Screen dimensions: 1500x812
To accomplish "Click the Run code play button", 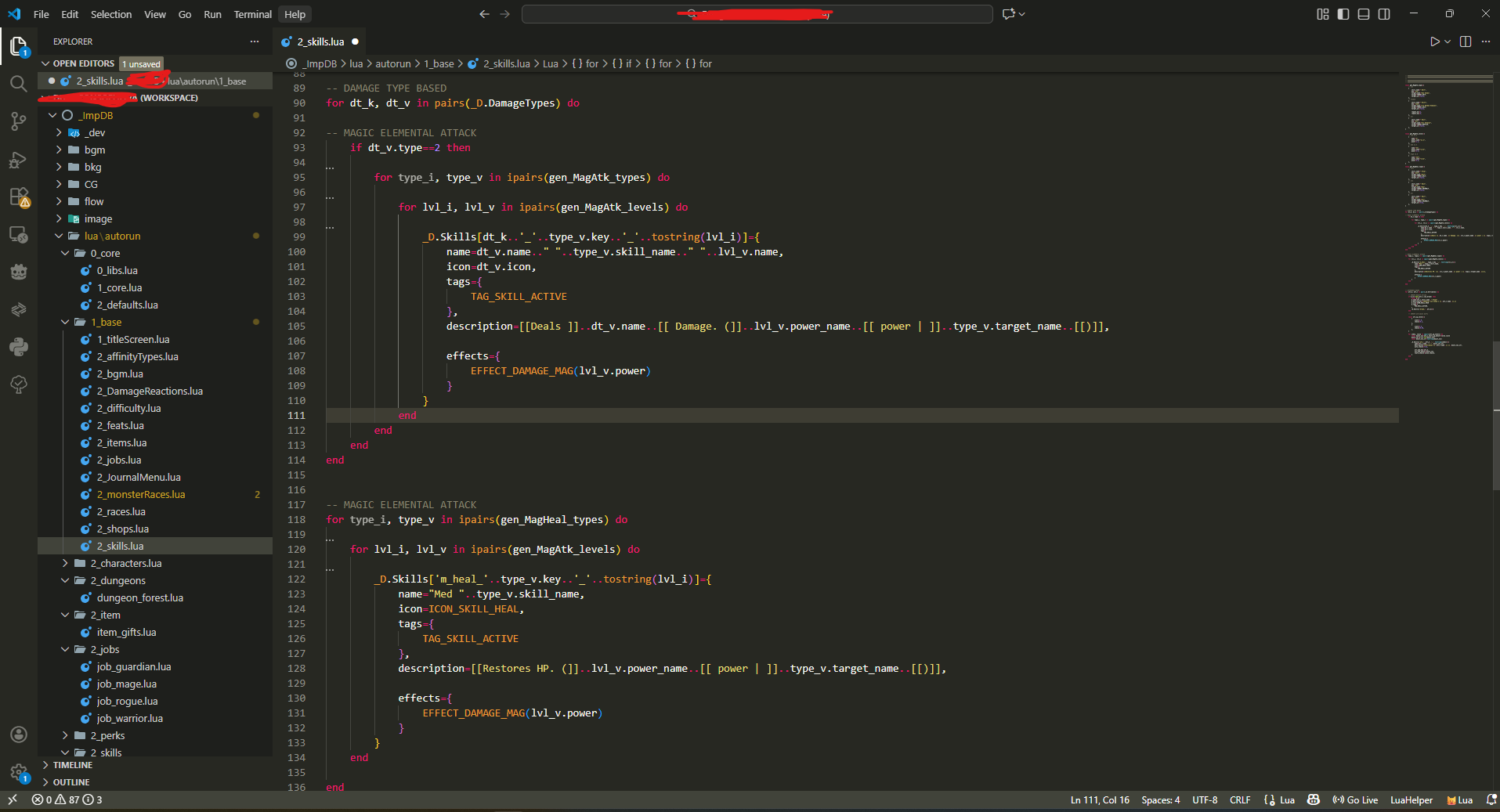I will 1434,42.
